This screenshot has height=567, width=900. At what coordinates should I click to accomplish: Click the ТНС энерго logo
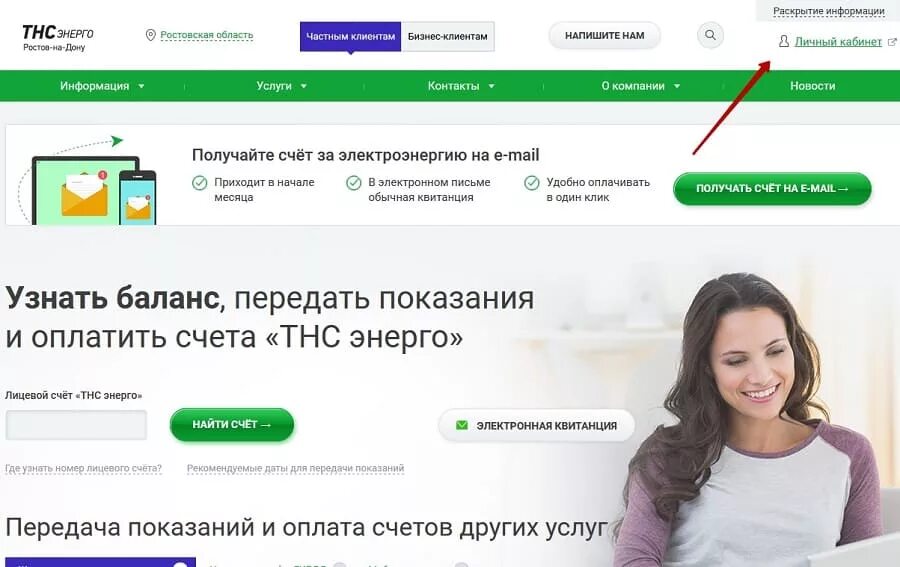tap(57, 38)
